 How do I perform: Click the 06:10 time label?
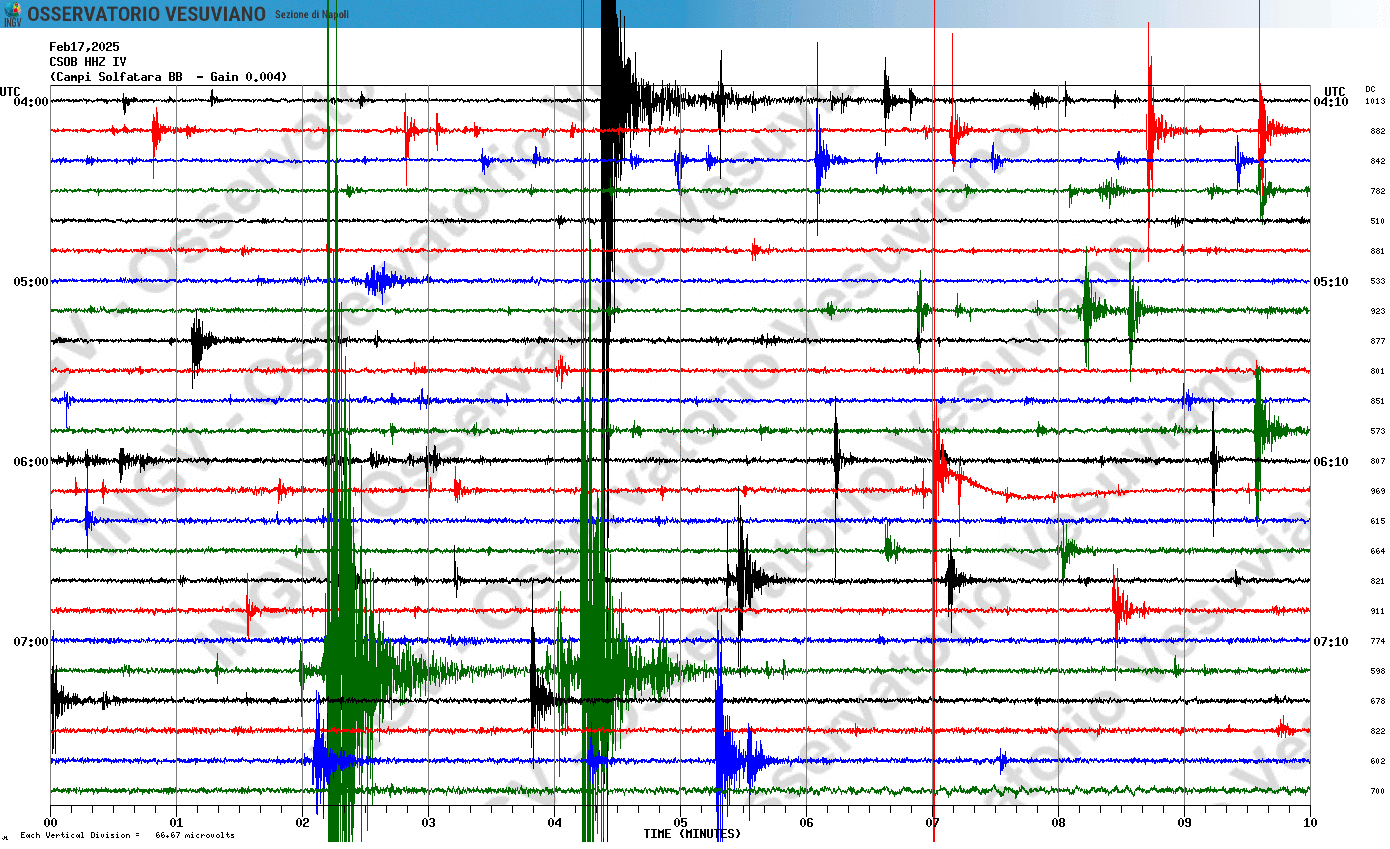pos(1331,461)
